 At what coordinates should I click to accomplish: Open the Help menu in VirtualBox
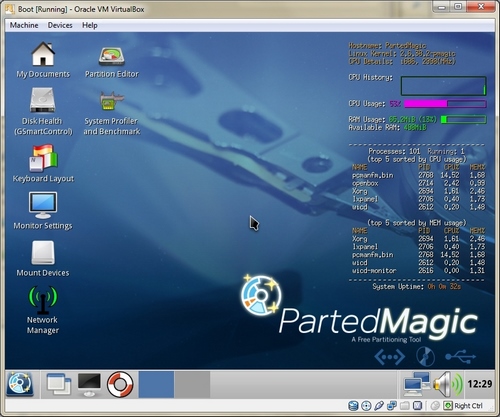click(x=90, y=25)
